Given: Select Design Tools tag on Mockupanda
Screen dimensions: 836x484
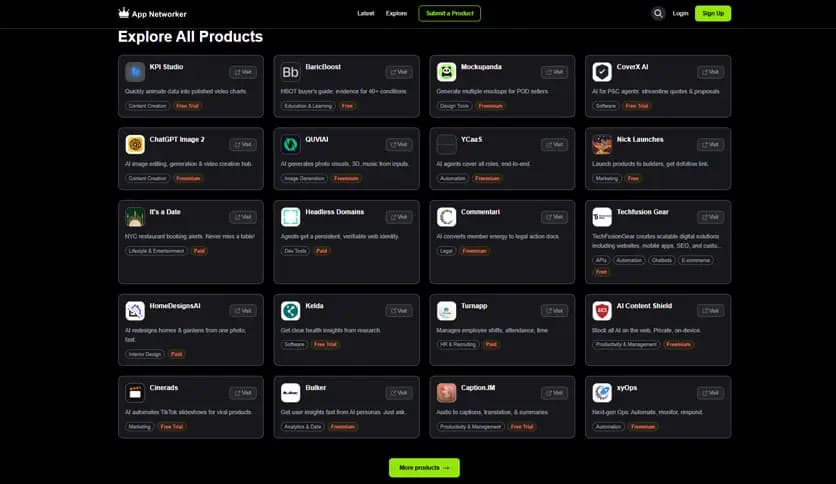Looking at the screenshot, I should pos(454,106).
